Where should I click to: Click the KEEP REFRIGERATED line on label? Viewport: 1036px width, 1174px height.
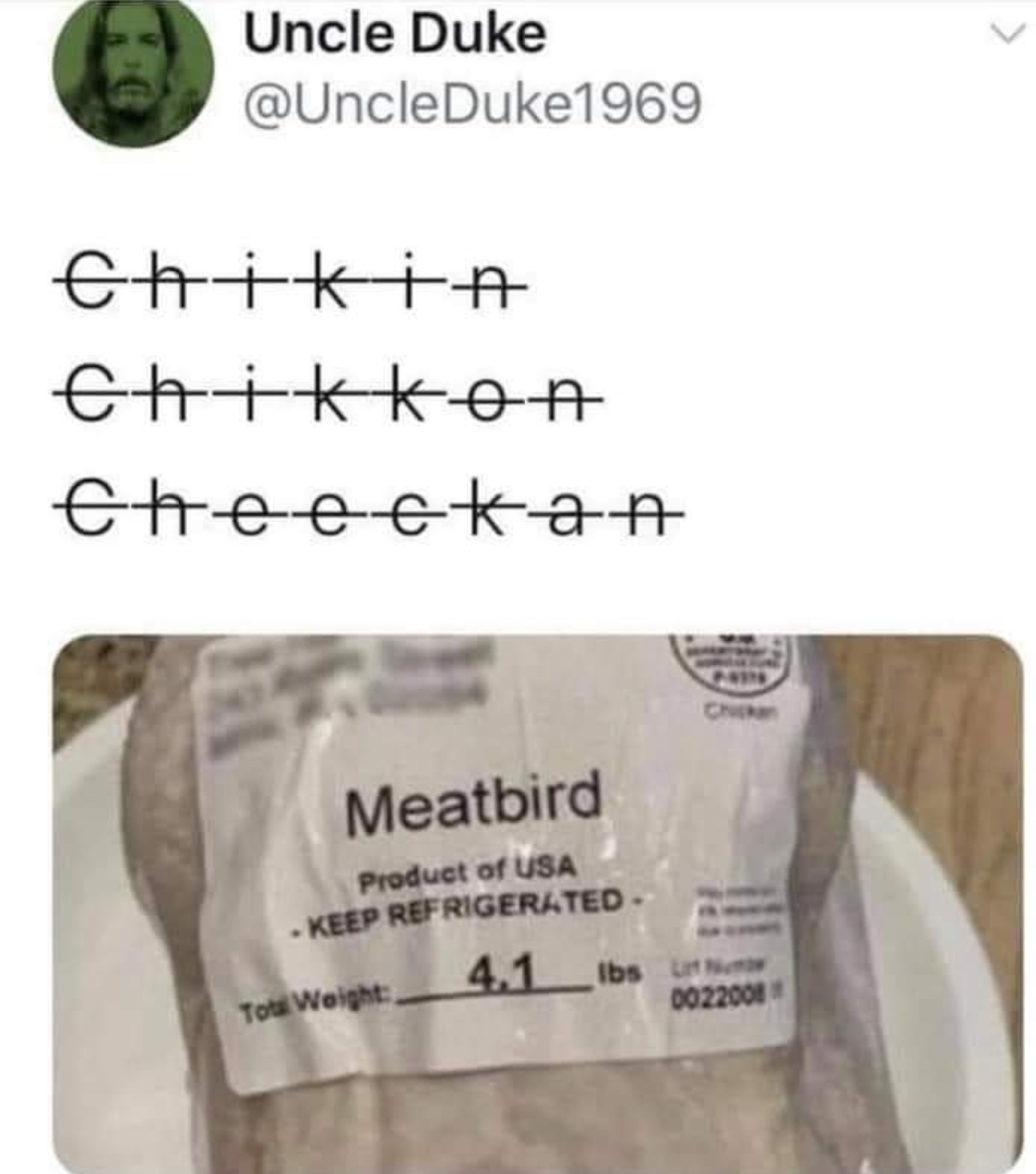click(463, 911)
